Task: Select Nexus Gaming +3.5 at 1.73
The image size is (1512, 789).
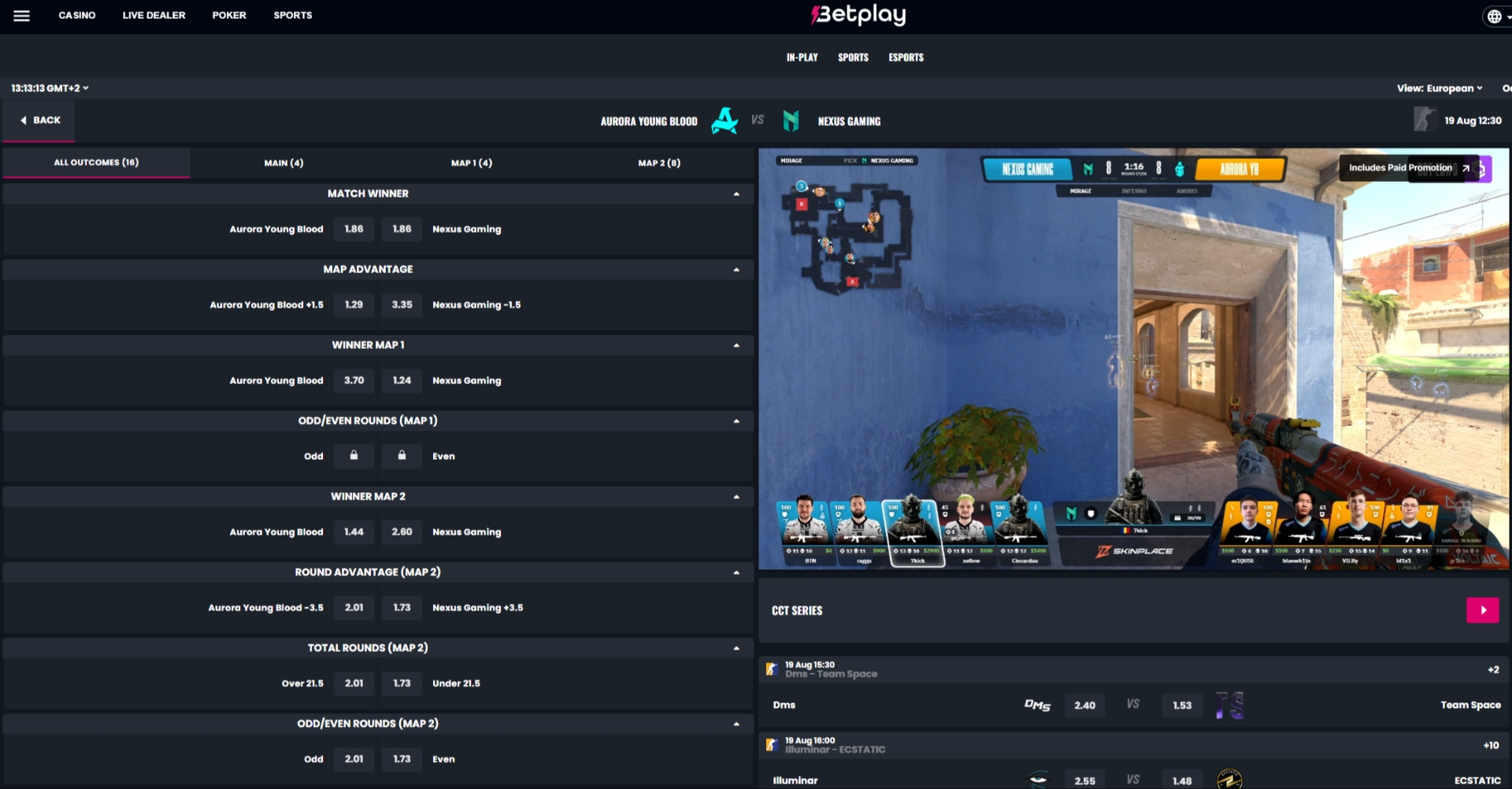Action: click(402, 608)
